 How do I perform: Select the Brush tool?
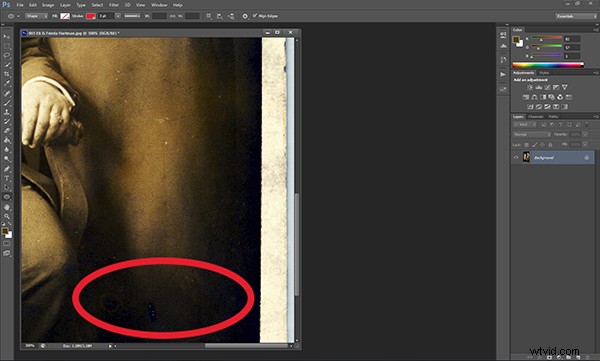tap(7, 103)
